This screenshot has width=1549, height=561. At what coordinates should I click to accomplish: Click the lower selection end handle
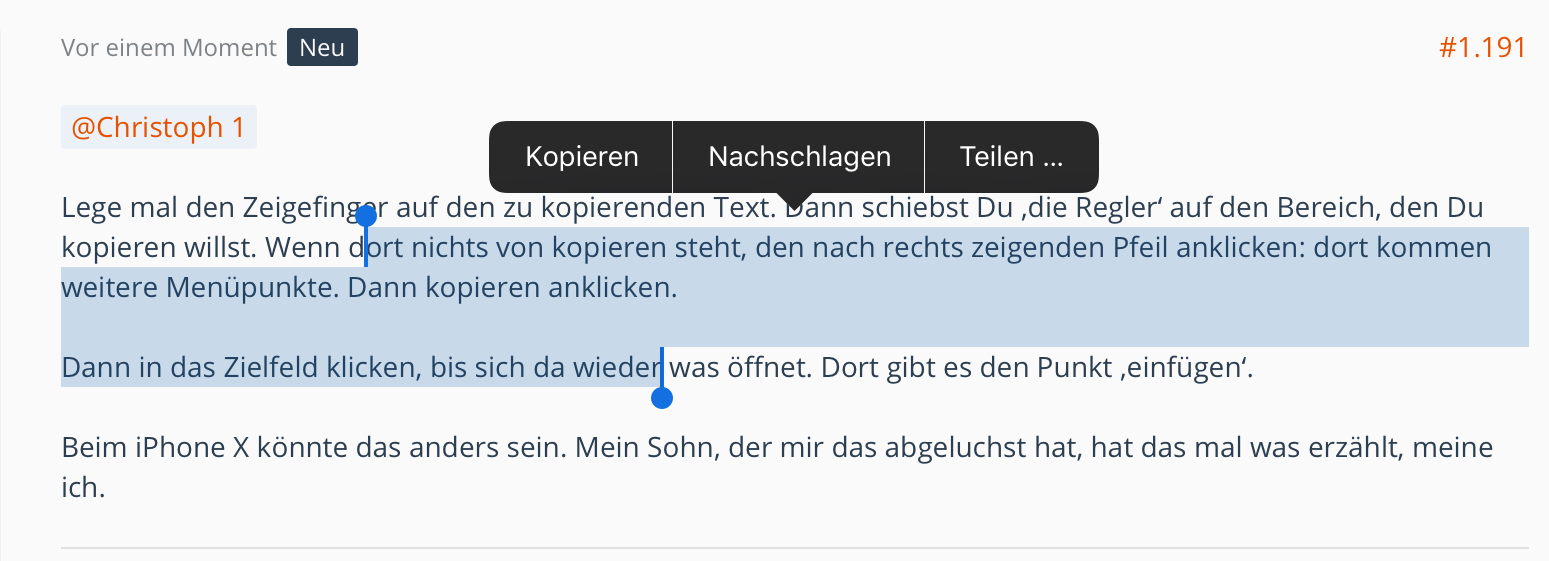pos(661,398)
